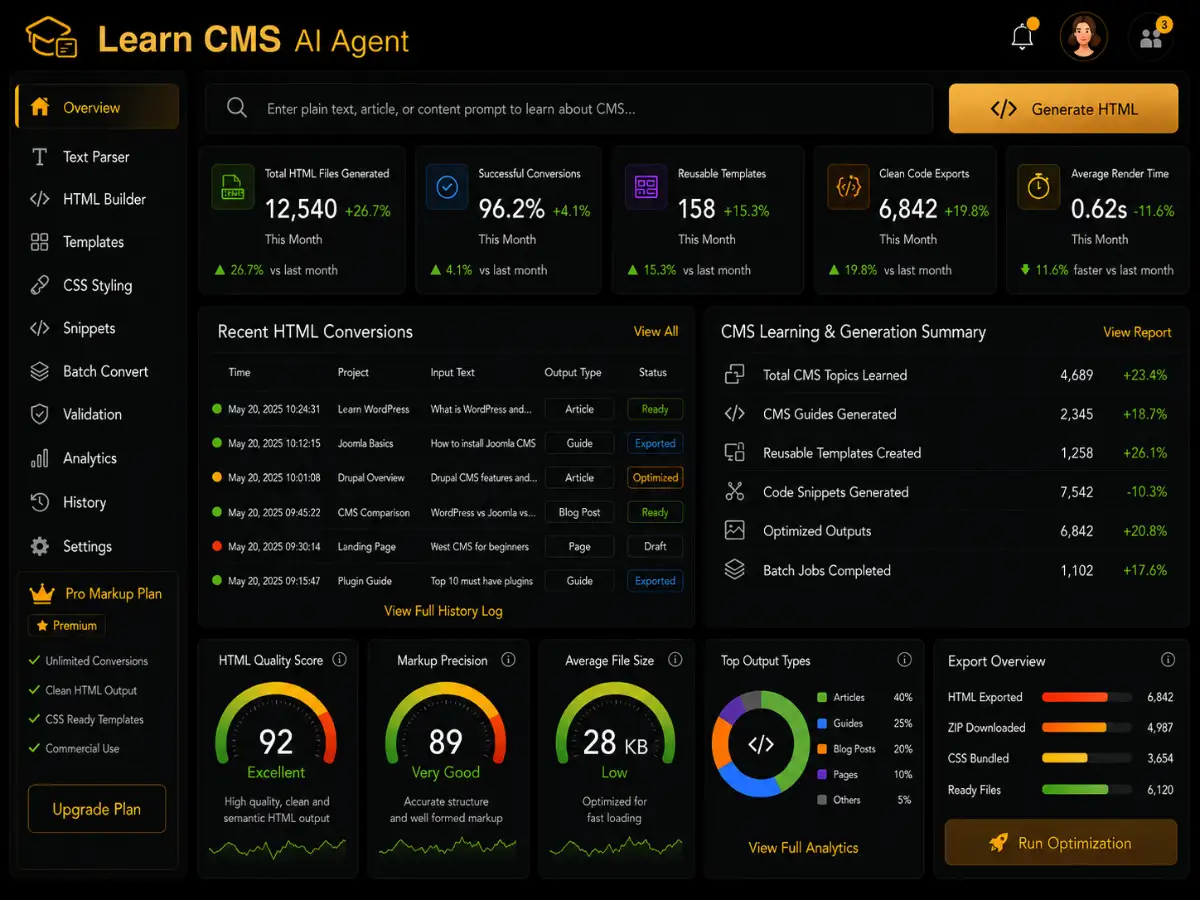Focus the CMS content prompt search field
Screen dimensions: 1200x900
click(x=569, y=109)
